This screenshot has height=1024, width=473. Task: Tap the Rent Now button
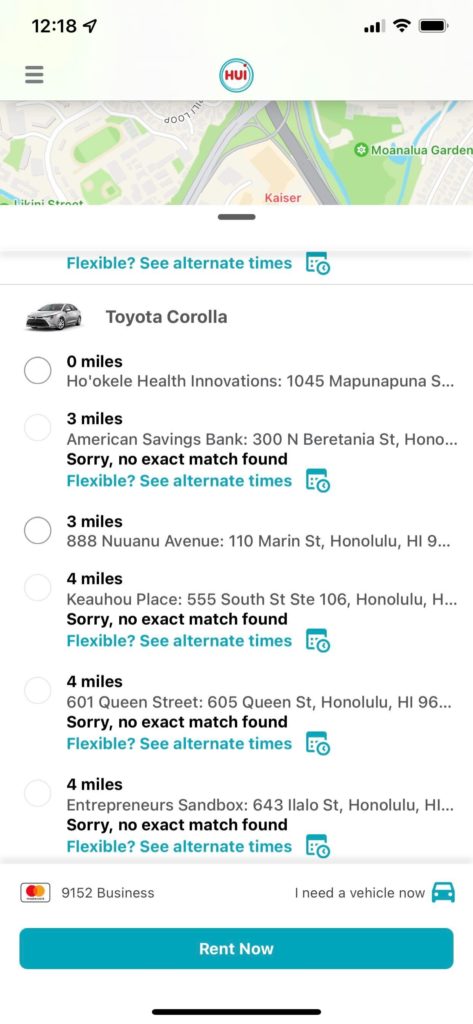click(236, 948)
